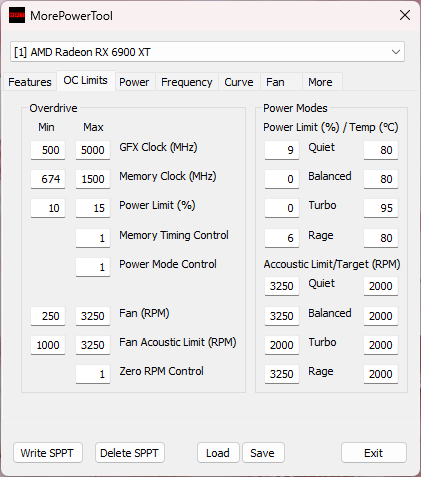This screenshot has width=421, height=477.
Task: Edit the Balanced mode temperature field
Action: 381,179
